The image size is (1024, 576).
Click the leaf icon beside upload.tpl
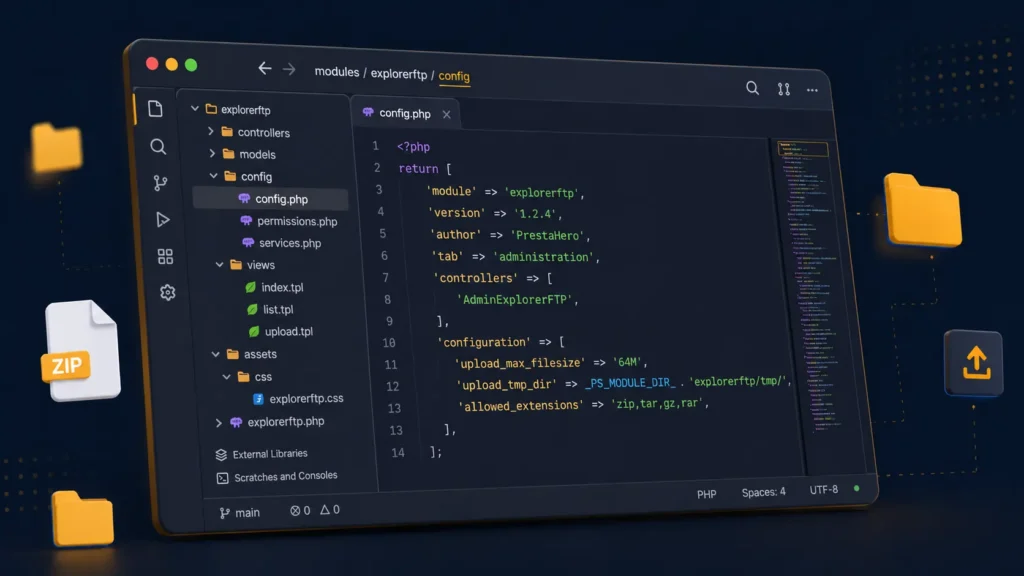coord(254,331)
